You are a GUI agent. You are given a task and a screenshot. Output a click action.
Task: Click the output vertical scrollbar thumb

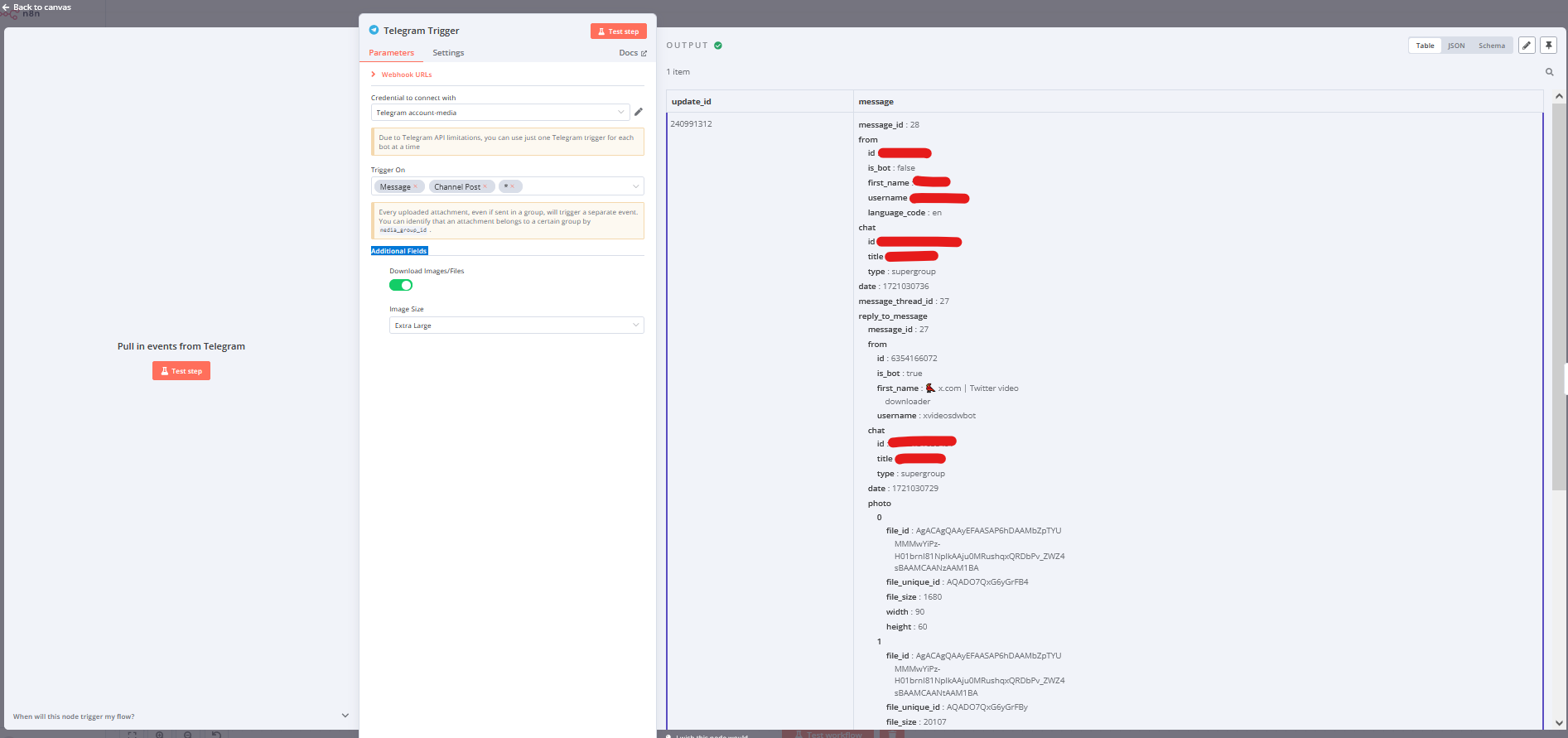(1559, 297)
